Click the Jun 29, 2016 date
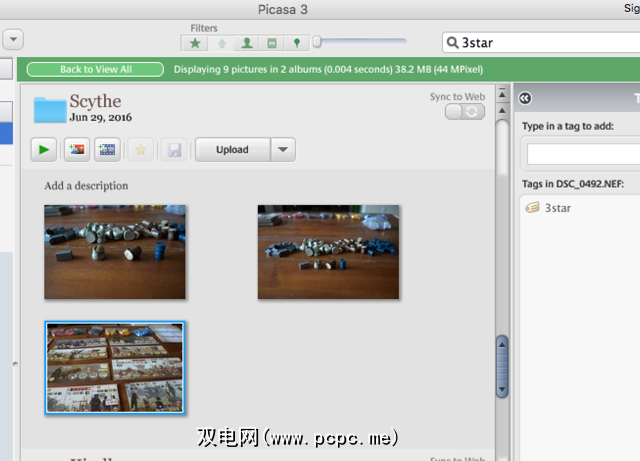The height and width of the screenshot is (461, 640). pyautogui.click(x=100, y=117)
